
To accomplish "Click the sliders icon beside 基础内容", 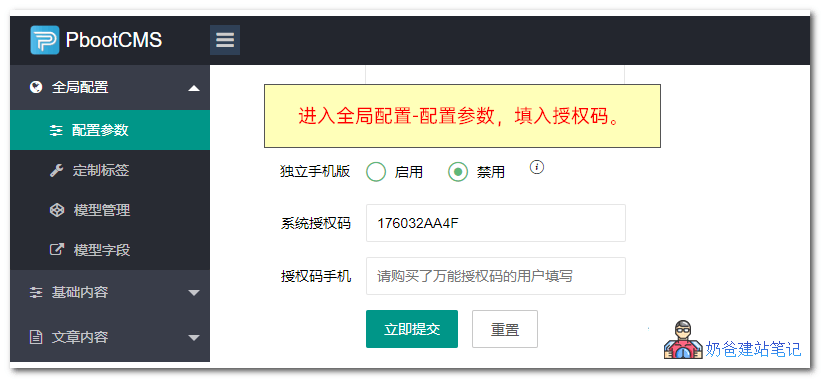I will pos(36,292).
